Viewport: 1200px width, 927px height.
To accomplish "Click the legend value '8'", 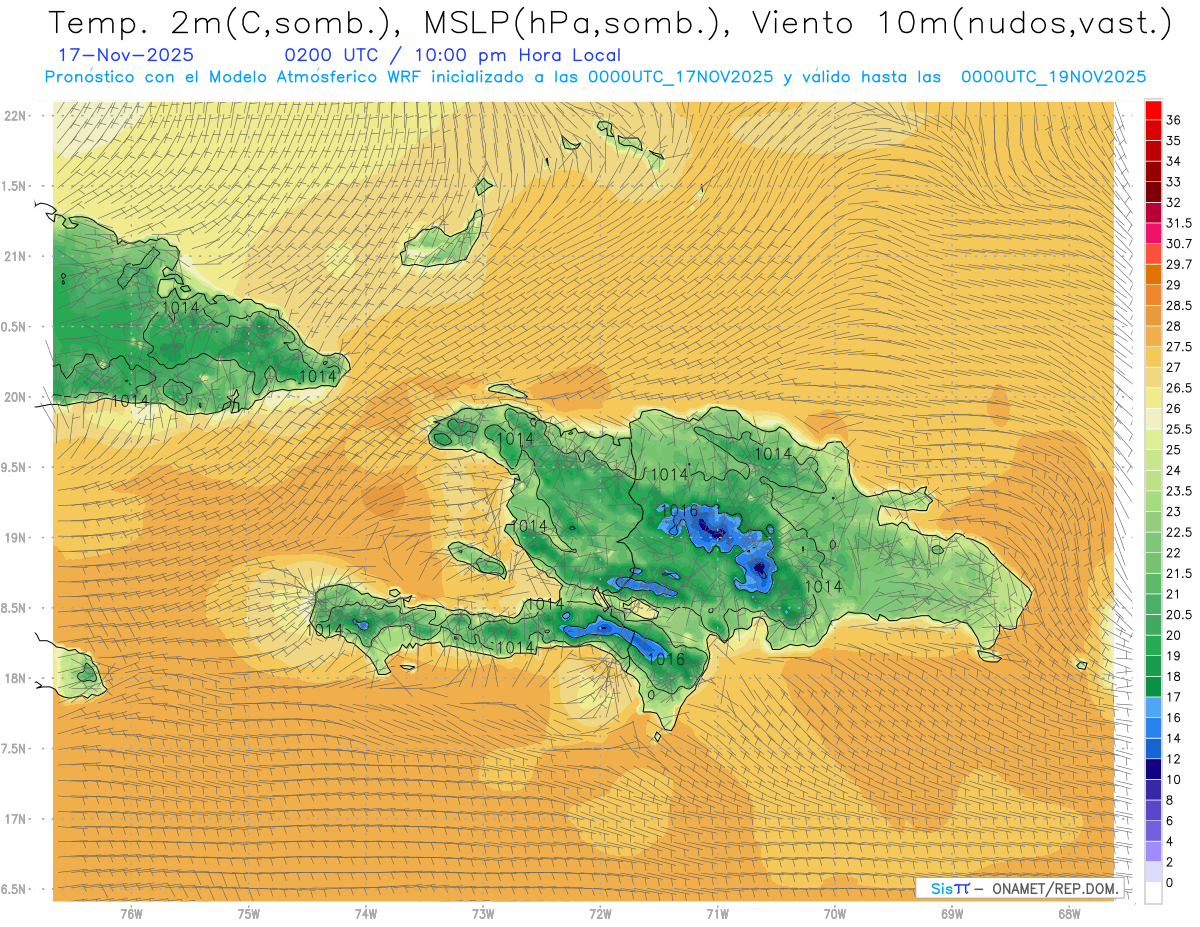I will coord(1170,800).
